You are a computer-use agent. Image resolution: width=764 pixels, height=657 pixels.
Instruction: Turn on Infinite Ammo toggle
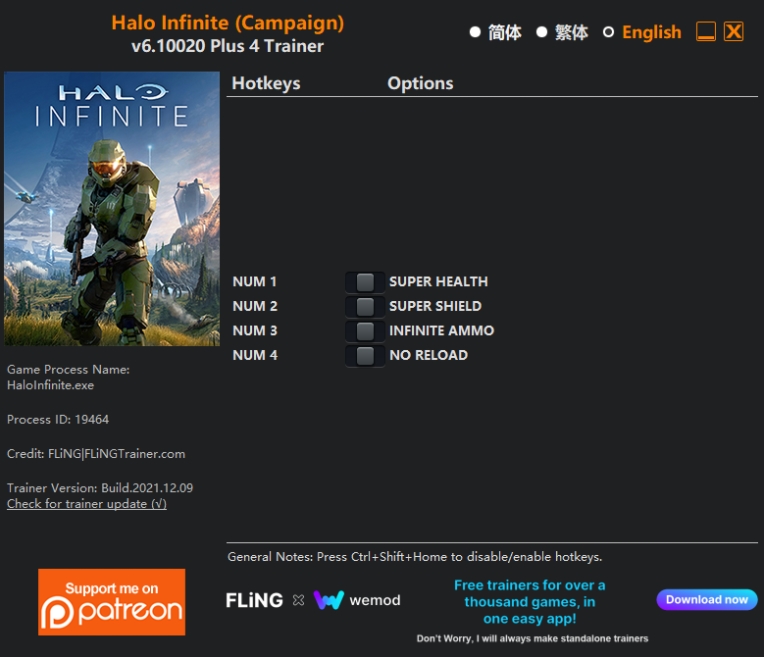pyautogui.click(x=365, y=331)
